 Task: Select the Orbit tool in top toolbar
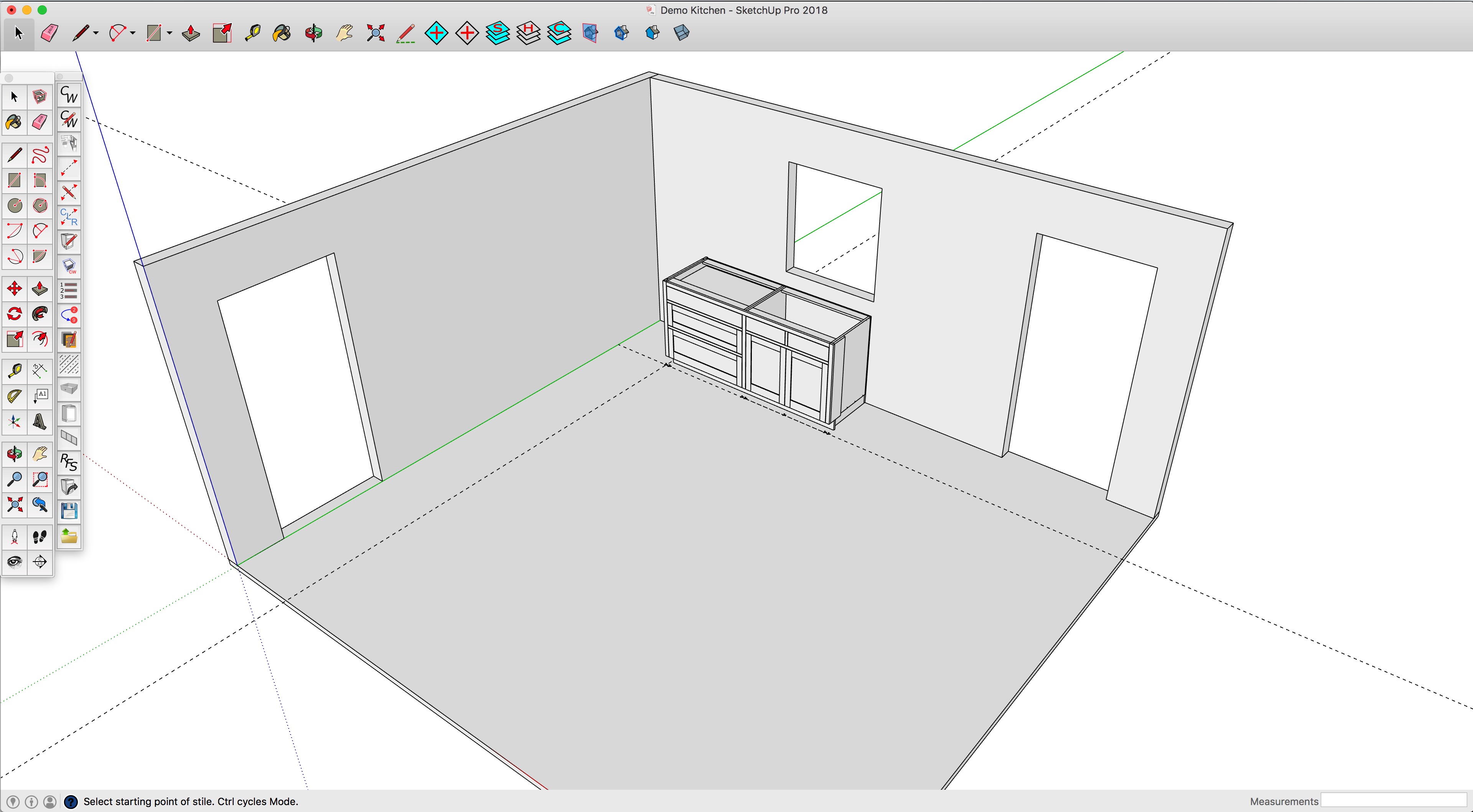pyautogui.click(x=313, y=33)
